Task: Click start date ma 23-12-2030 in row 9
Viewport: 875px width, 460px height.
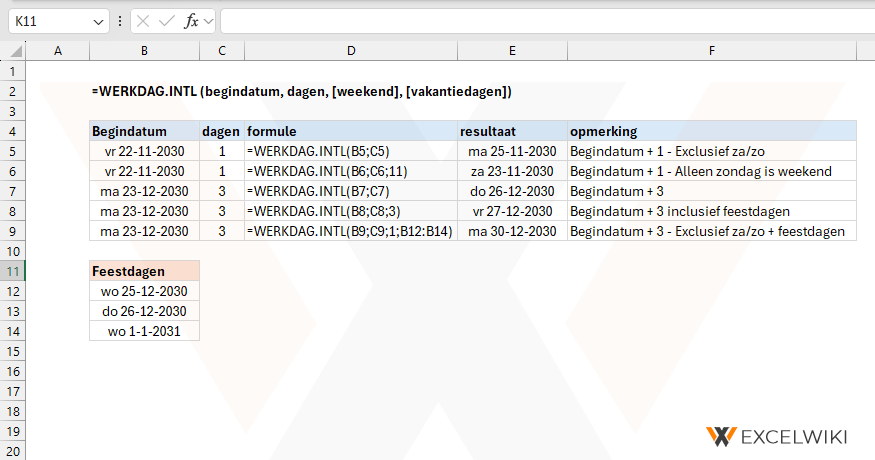Action: [145, 231]
